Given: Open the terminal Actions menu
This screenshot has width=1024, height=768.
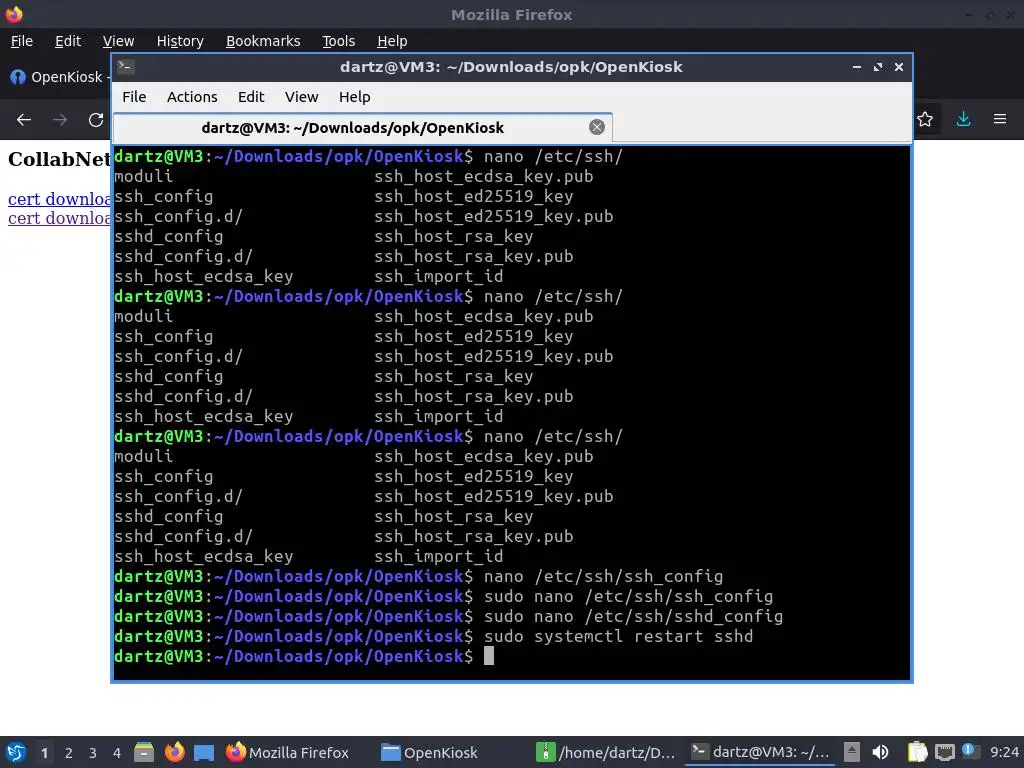Looking at the screenshot, I should click(192, 97).
